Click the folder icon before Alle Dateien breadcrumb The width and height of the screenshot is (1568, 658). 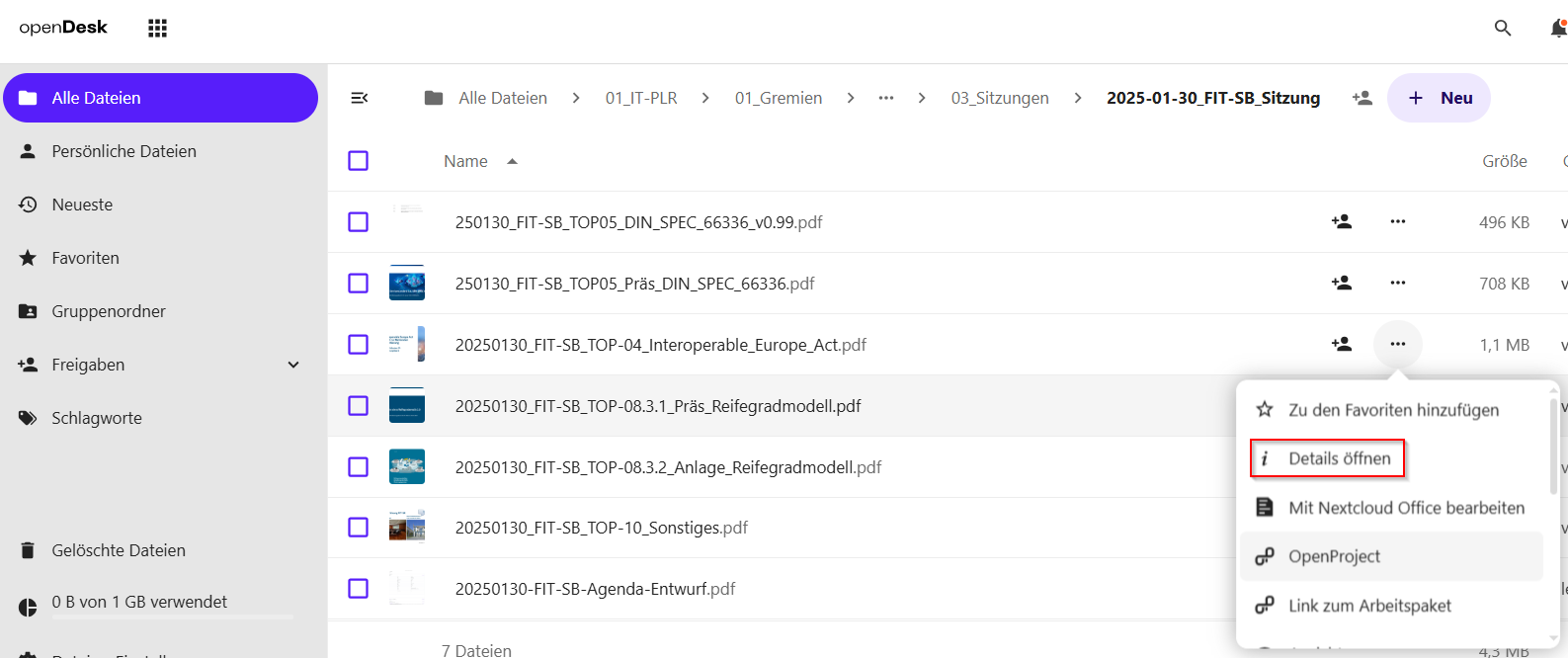pos(434,98)
